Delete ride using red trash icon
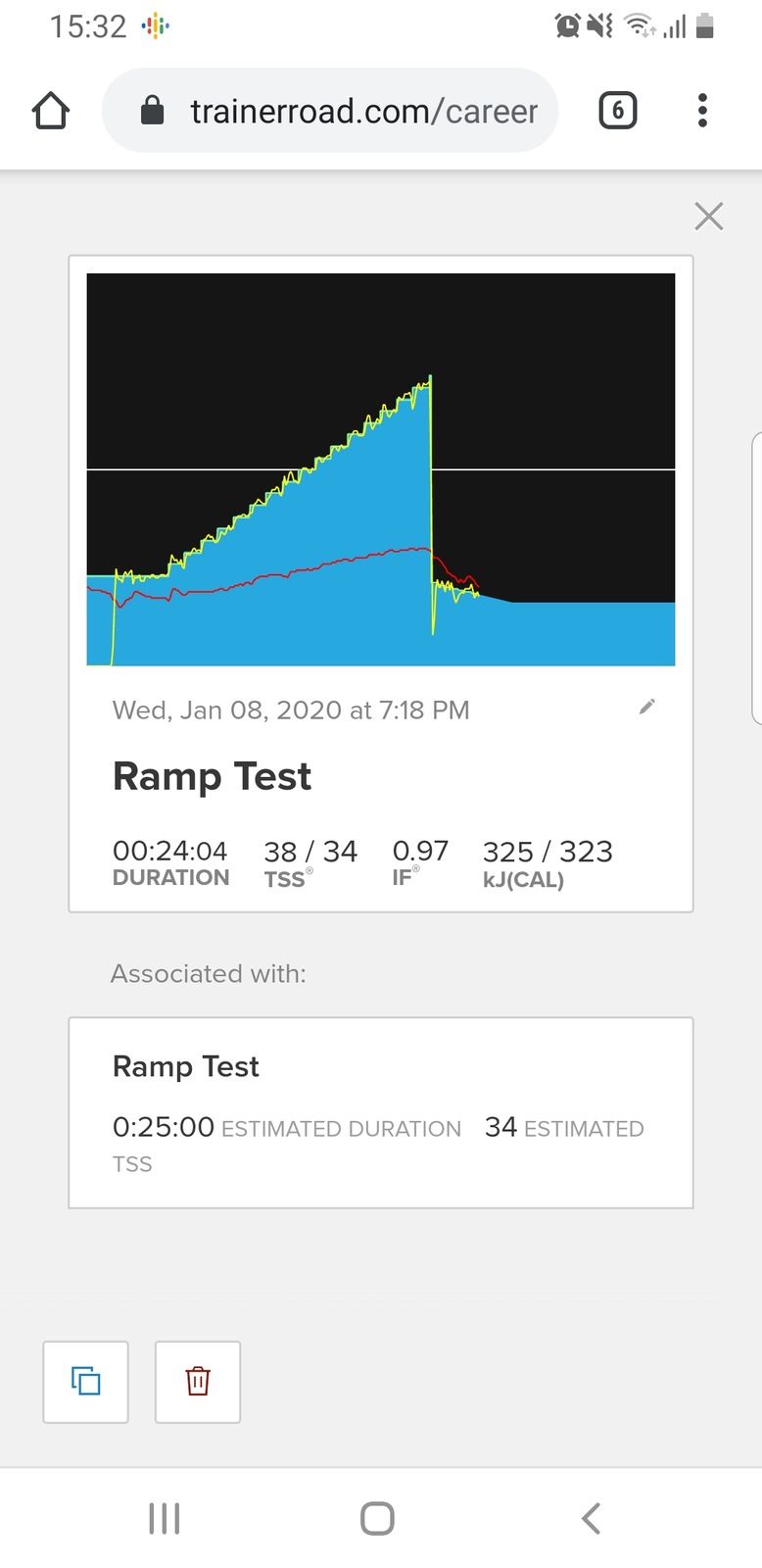Viewport: 762px width, 1568px height. tap(198, 1381)
